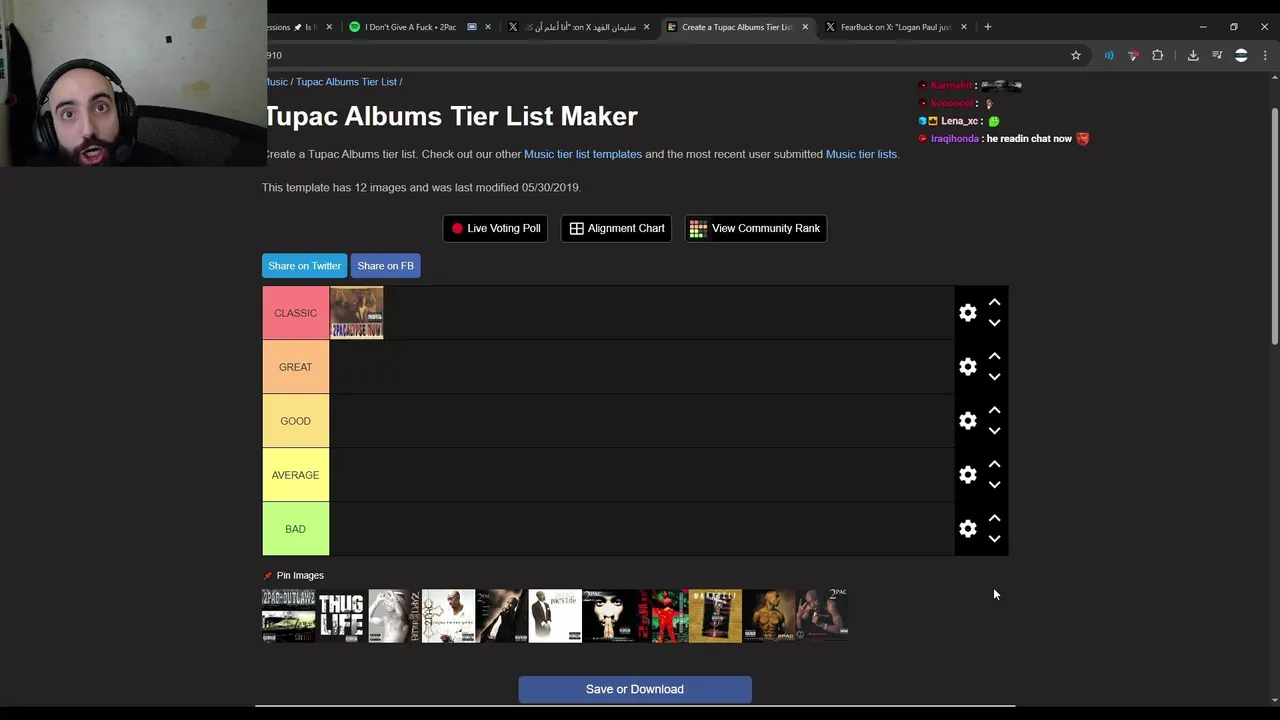Select Makaveli album cover
1280x720 pixels.
click(x=715, y=616)
